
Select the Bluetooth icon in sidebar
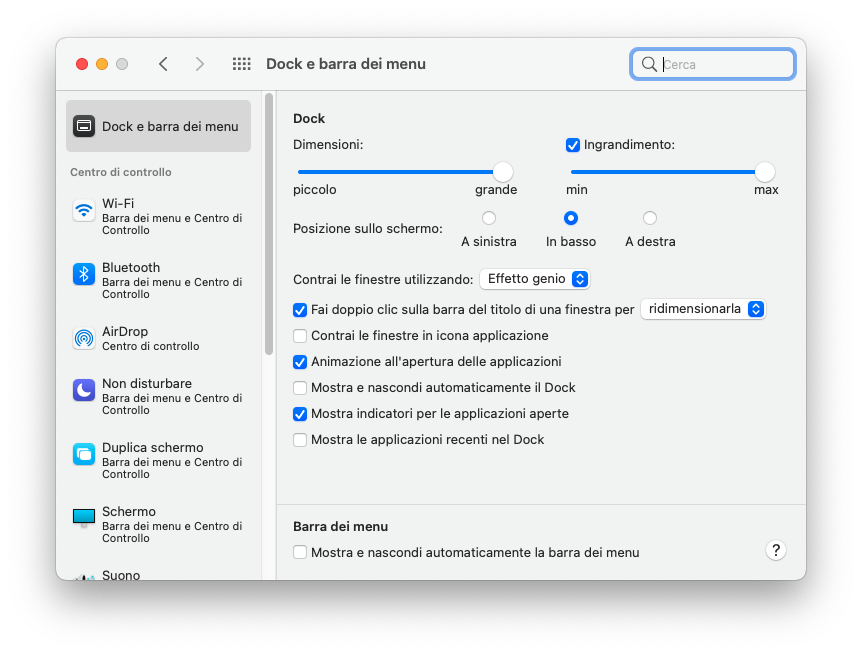[x=84, y=274]
